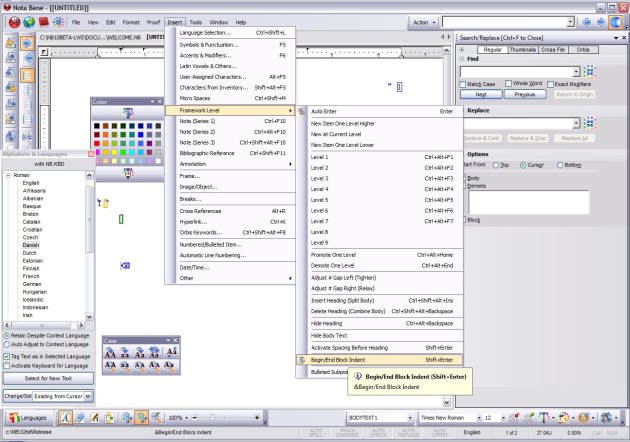The height and width of the screenshot is (442, 630).
Task: Click the red NB logo icon
Action: tap(15, 22)
